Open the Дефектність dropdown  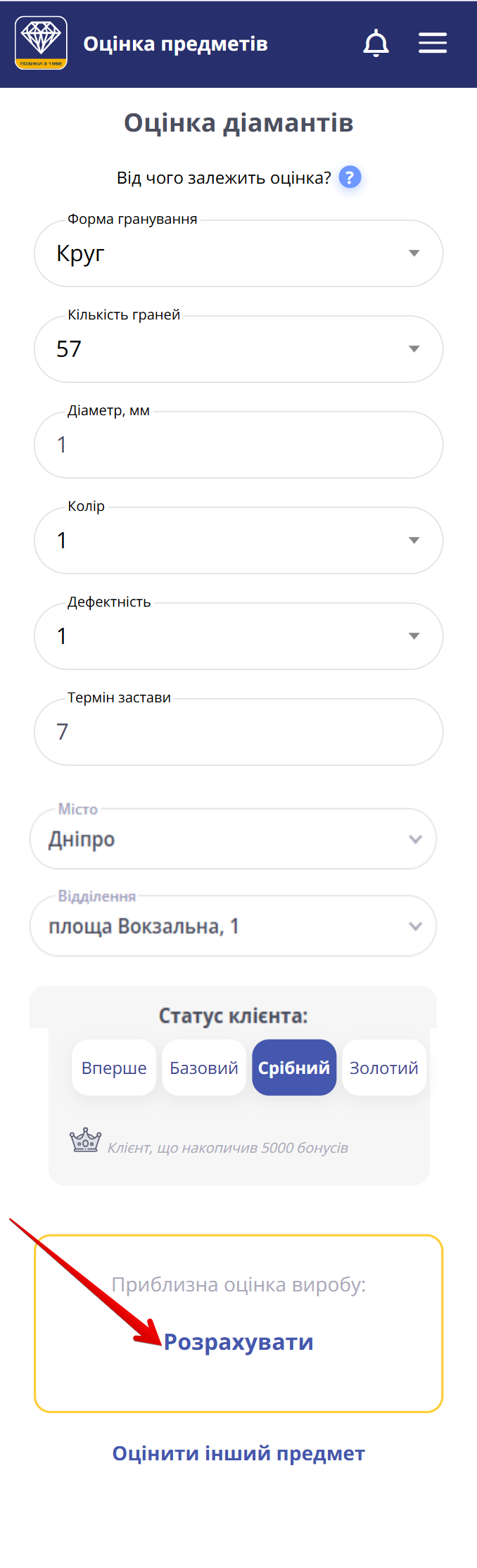pos(414,636)
